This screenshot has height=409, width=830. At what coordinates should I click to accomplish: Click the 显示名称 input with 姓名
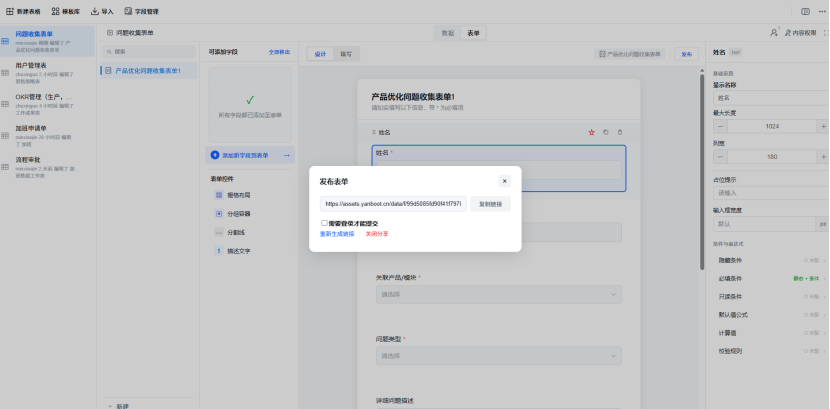[771, 98]
